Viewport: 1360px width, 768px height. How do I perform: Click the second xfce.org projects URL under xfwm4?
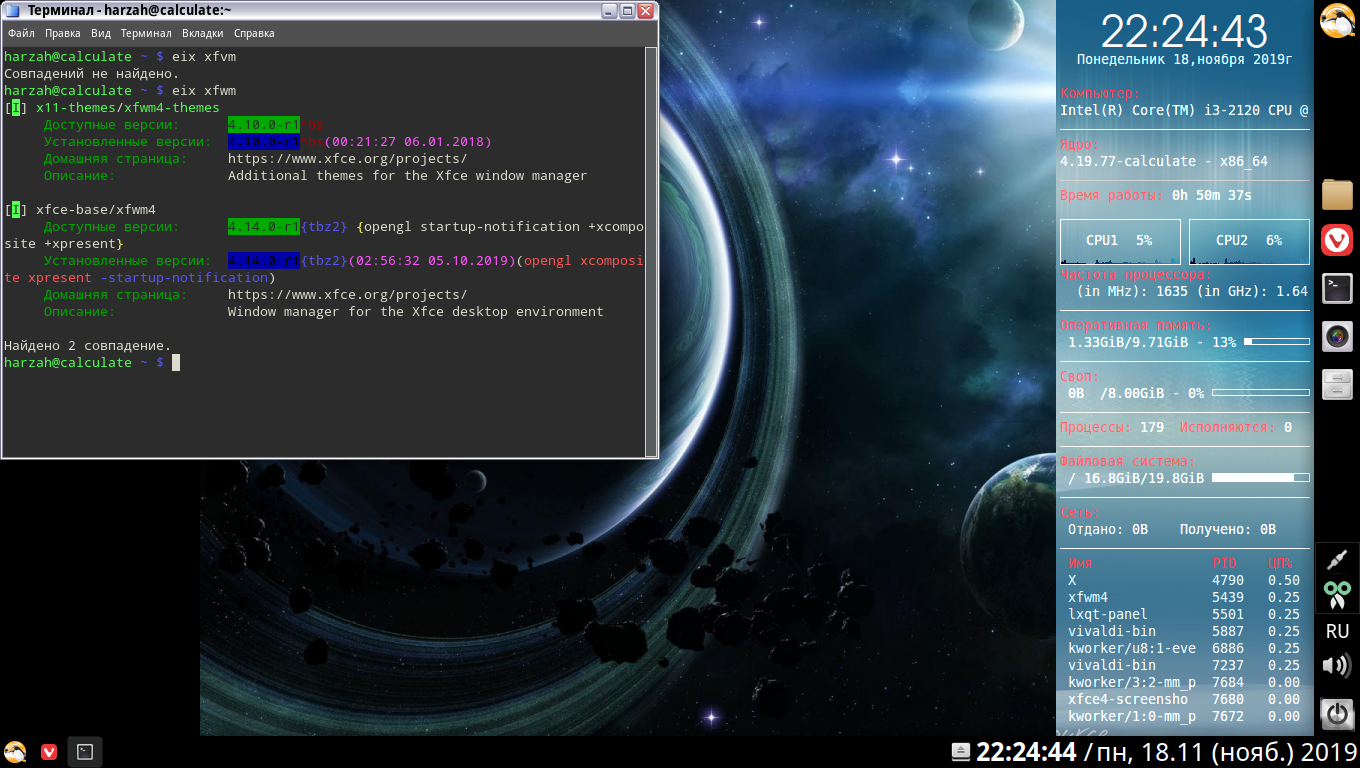pos(347,294)
